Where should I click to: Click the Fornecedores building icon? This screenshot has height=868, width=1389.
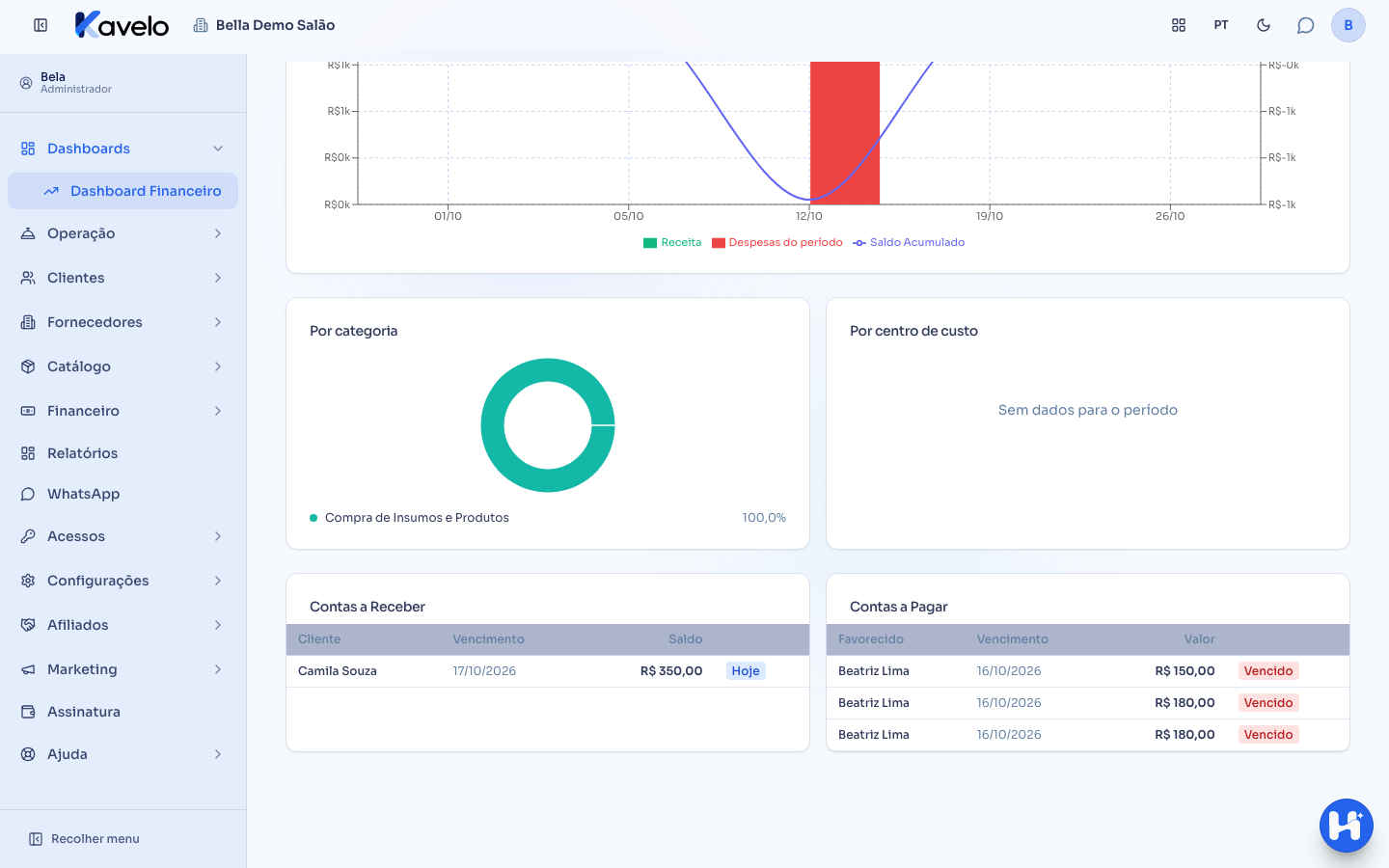click(x=28, y=322)
